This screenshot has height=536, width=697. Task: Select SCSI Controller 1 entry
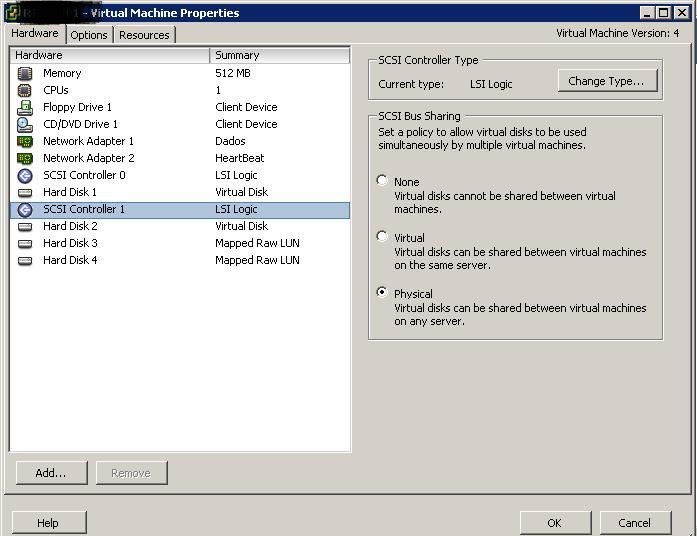point(180,210)
